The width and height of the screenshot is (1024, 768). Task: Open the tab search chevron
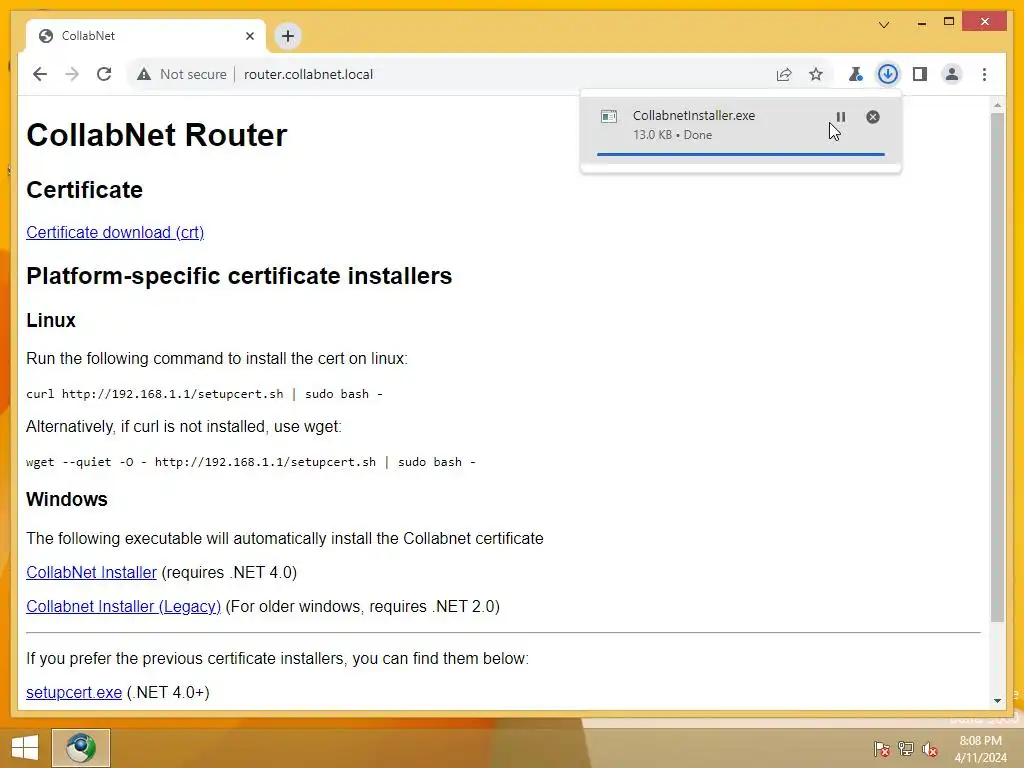pos(884,25)
